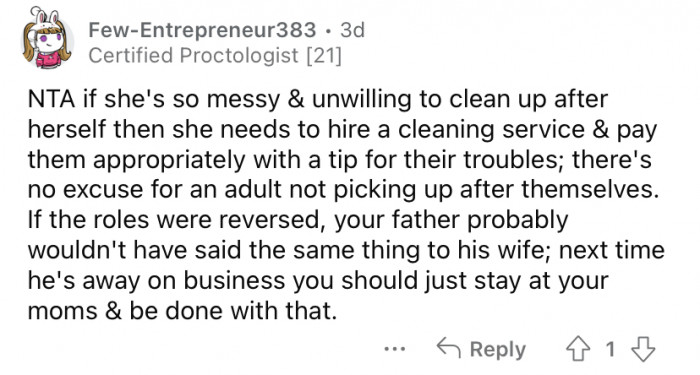The width and height of the screenshot is (700, 375).
Task: Click the word 'moms' in last line
Action: point(62,311)
